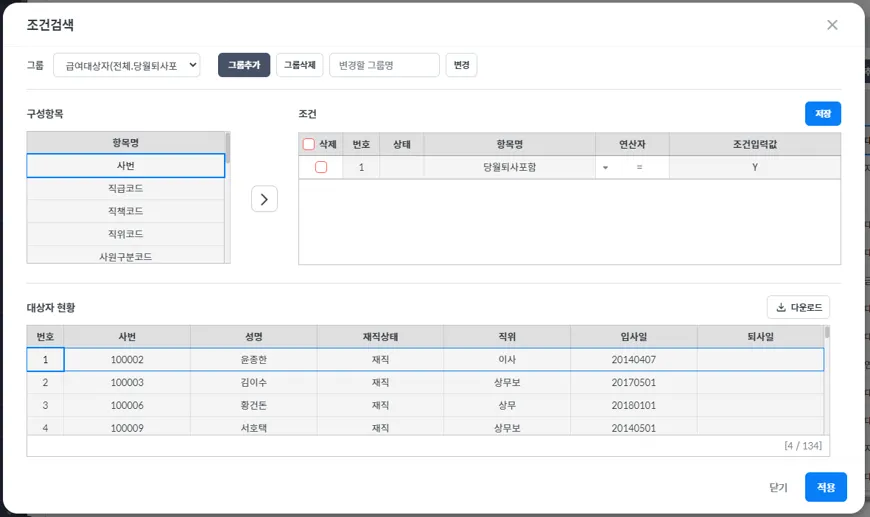
Task: Select 직급코드 in 구성항목 list
Action: [125, 189]
